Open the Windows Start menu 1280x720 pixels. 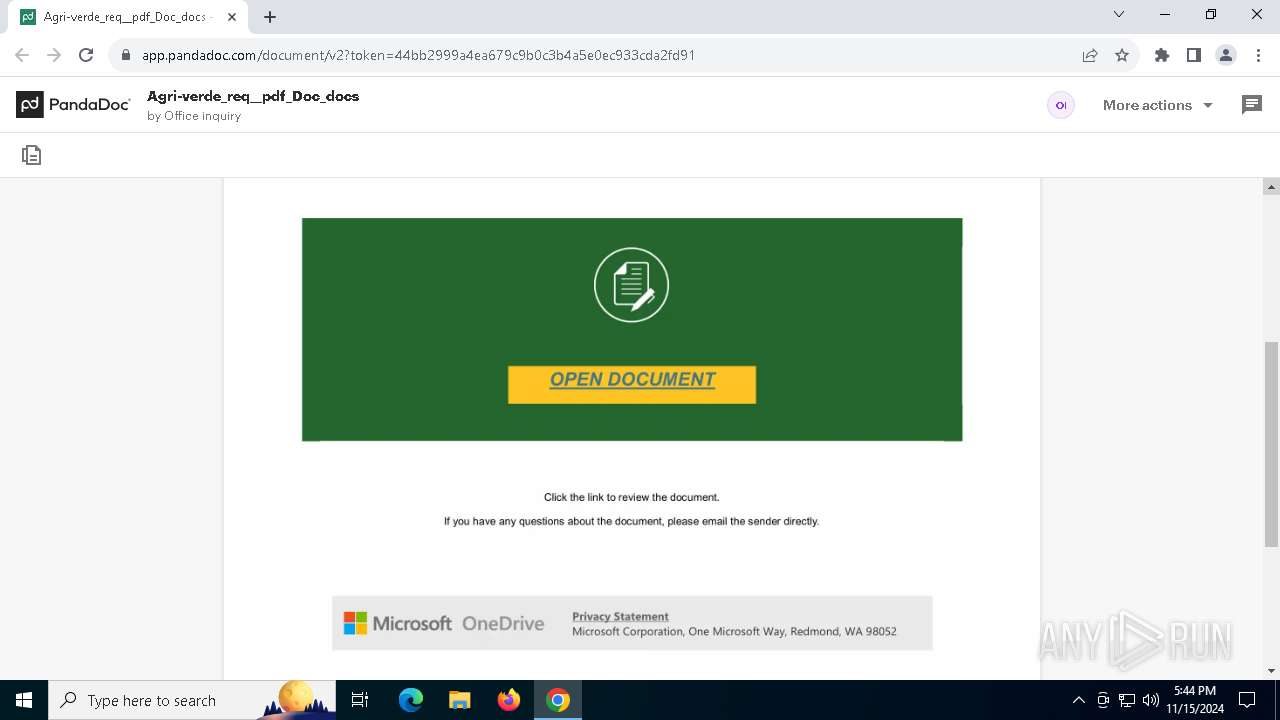pos(24,700)
